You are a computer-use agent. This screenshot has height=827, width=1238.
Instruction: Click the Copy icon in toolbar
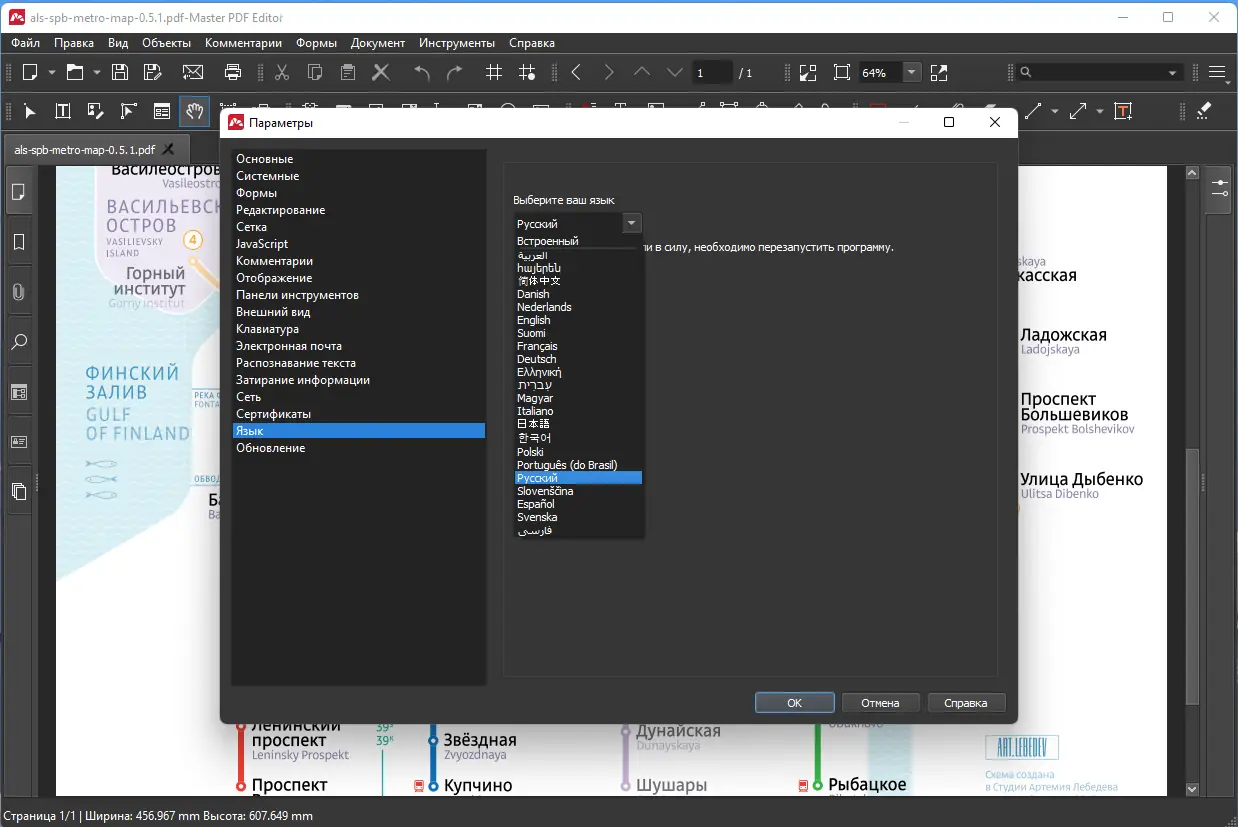coord(315,72)
